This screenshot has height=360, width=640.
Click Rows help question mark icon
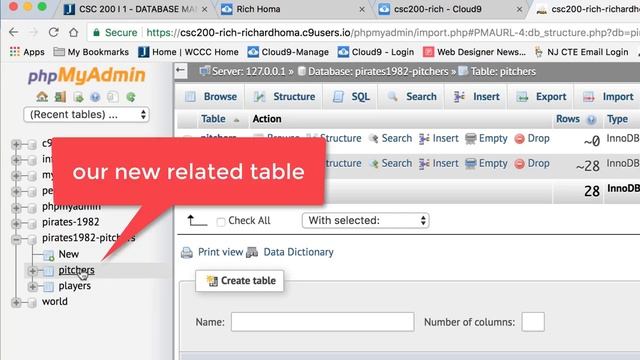(591, 120)
